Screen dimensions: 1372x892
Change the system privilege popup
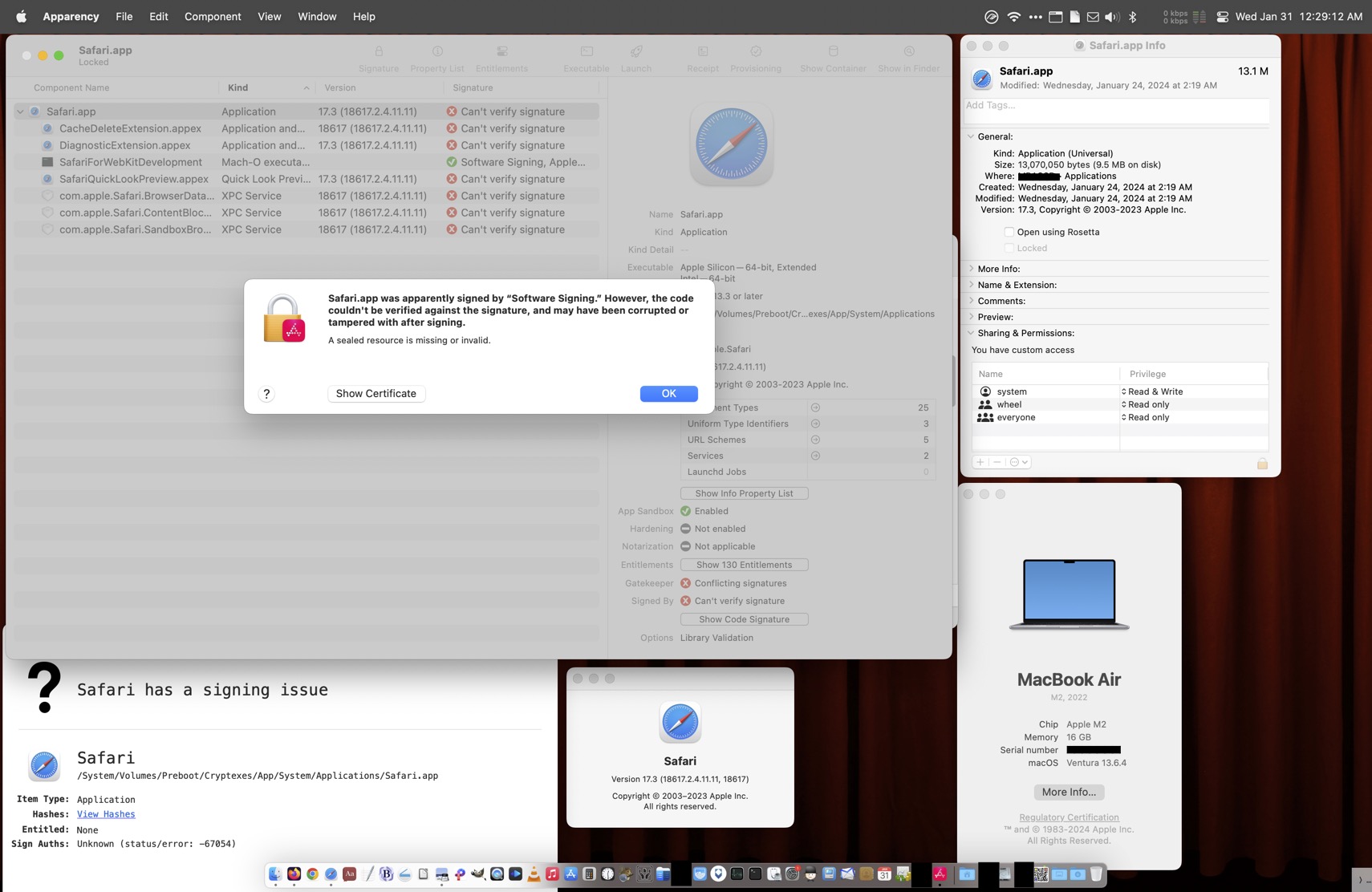[x=1152, y=391]
